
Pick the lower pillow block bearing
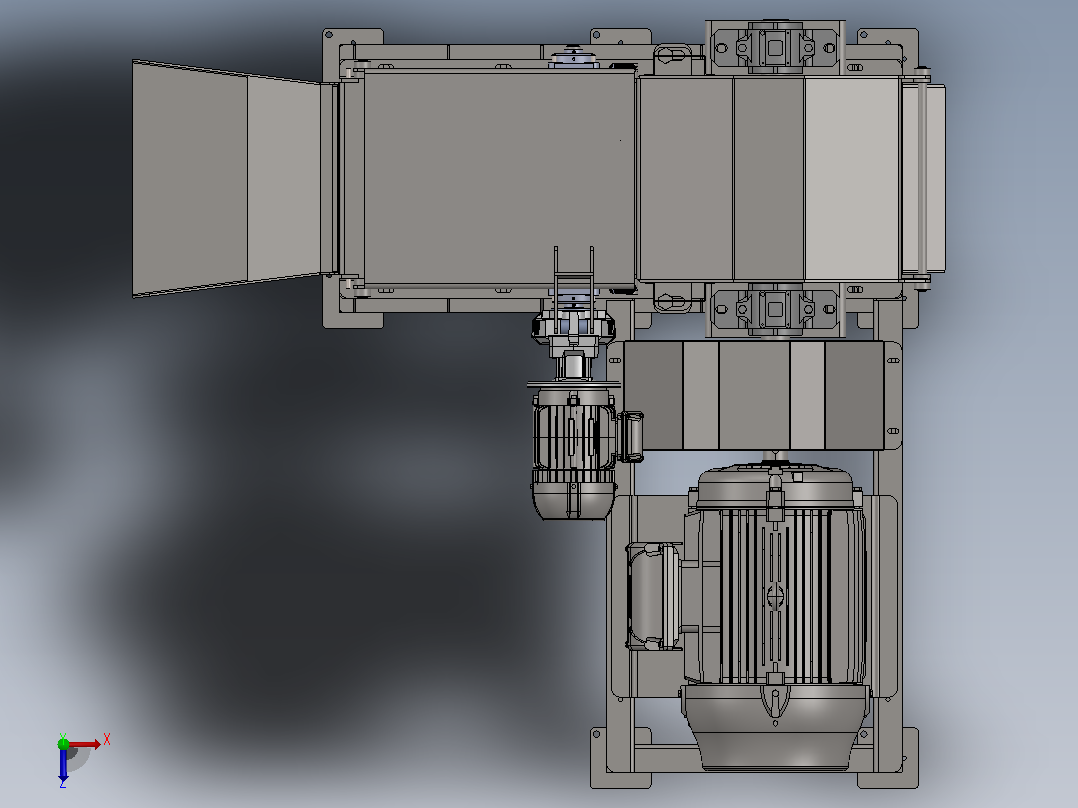pyautogui.click(x=775, y=309)
